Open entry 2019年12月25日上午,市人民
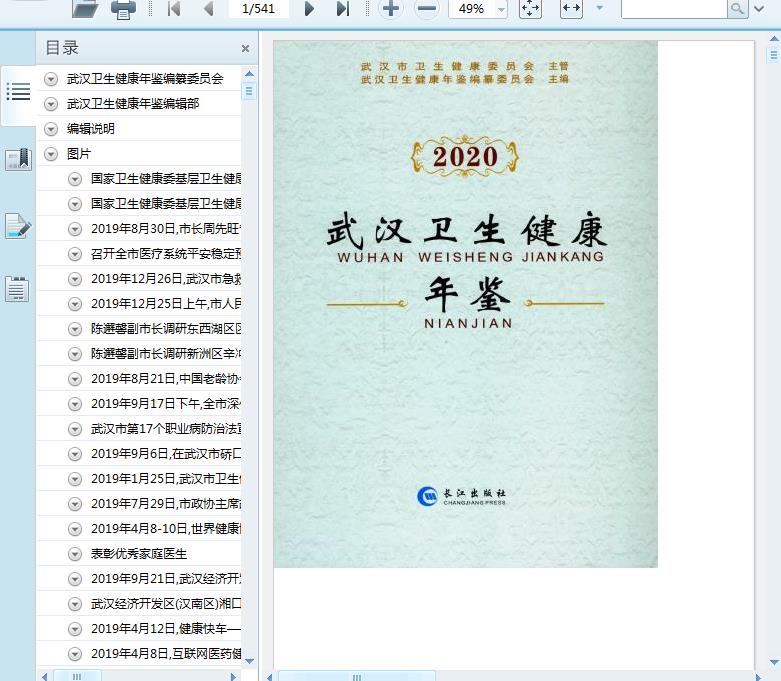781x681 pixels. tap(166, 303)
